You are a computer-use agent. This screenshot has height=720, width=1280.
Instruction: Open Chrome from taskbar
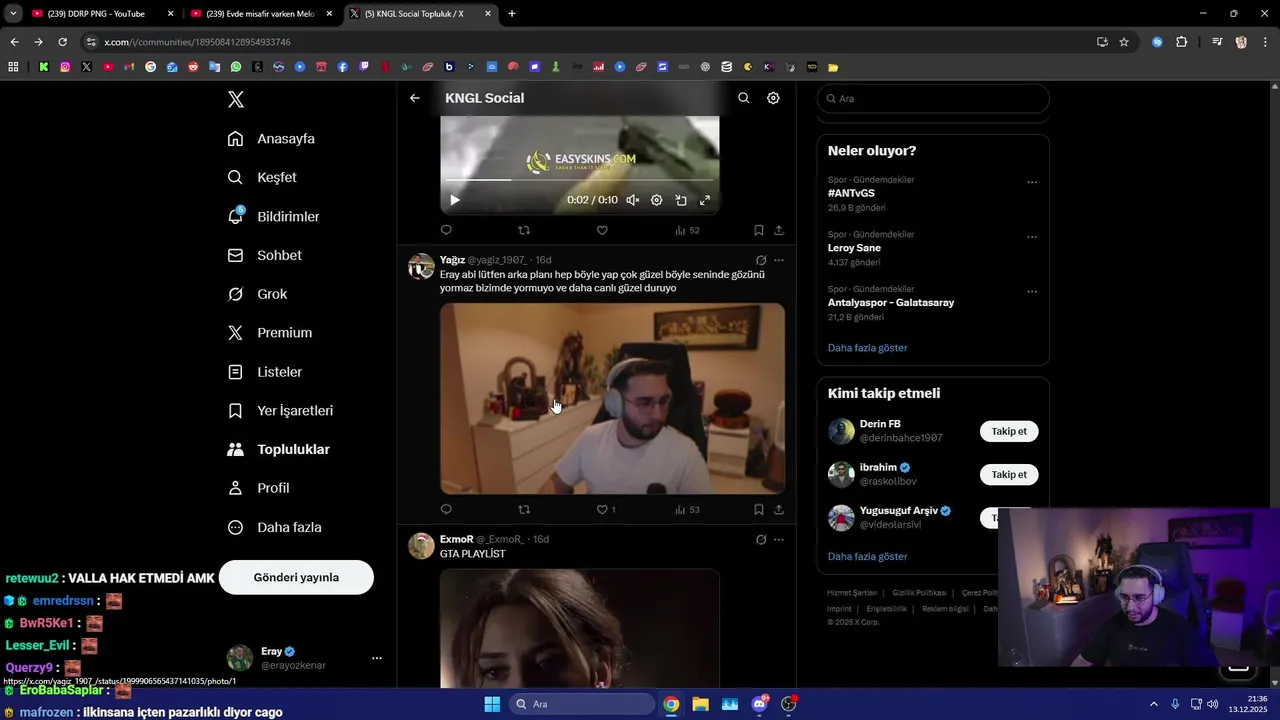(671, 704)
